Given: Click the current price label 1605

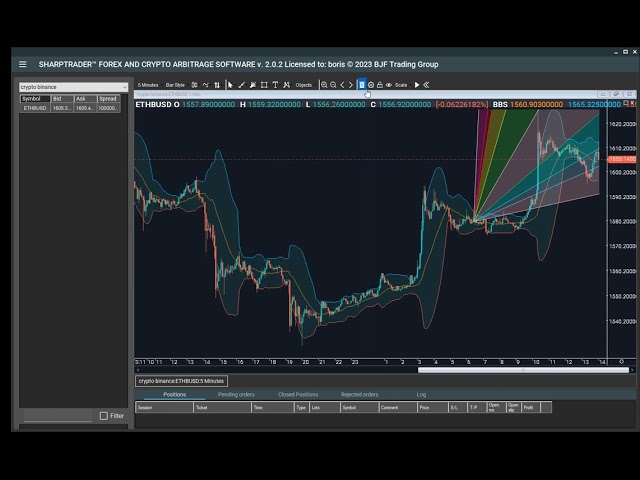Looking at the screenshot, I should coord(622,159).
